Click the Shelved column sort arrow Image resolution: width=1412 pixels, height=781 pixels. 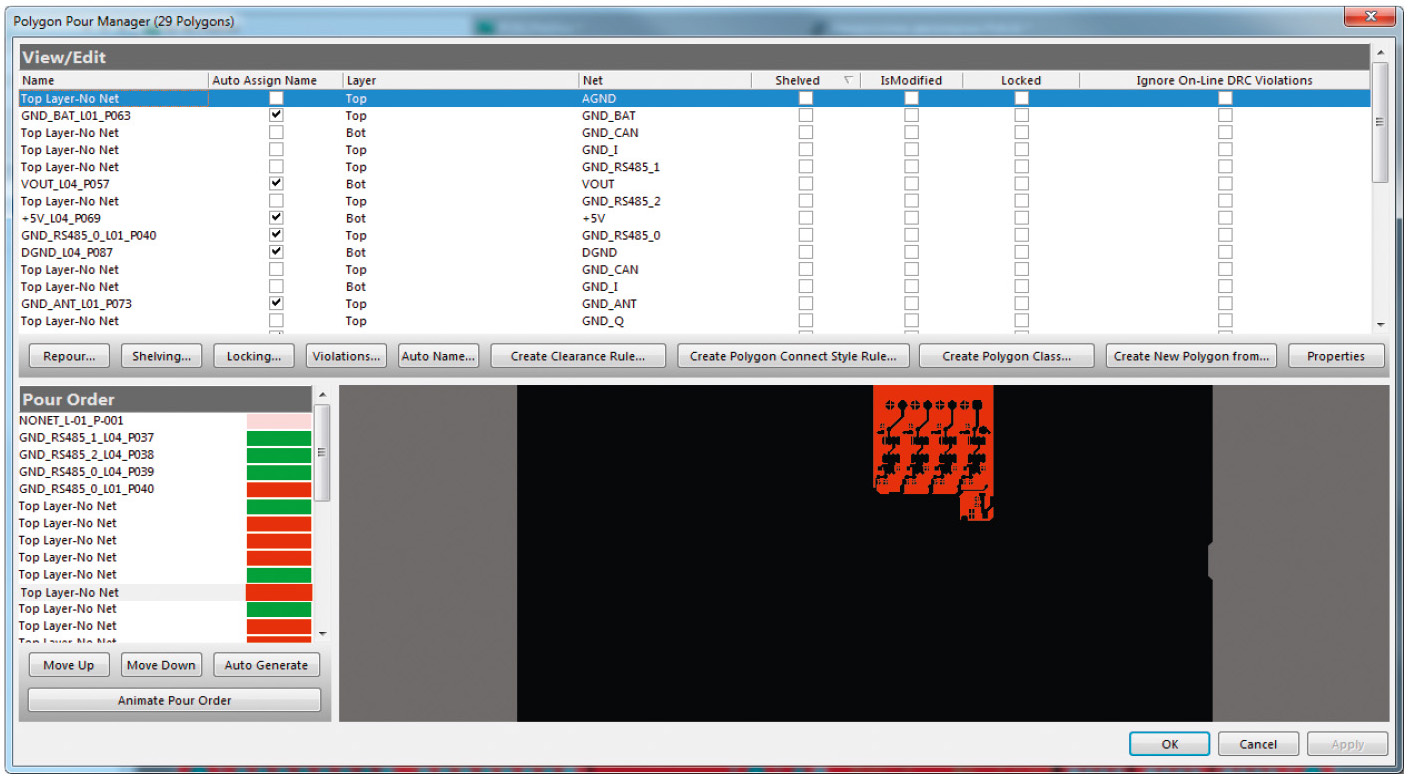(848, 80)
